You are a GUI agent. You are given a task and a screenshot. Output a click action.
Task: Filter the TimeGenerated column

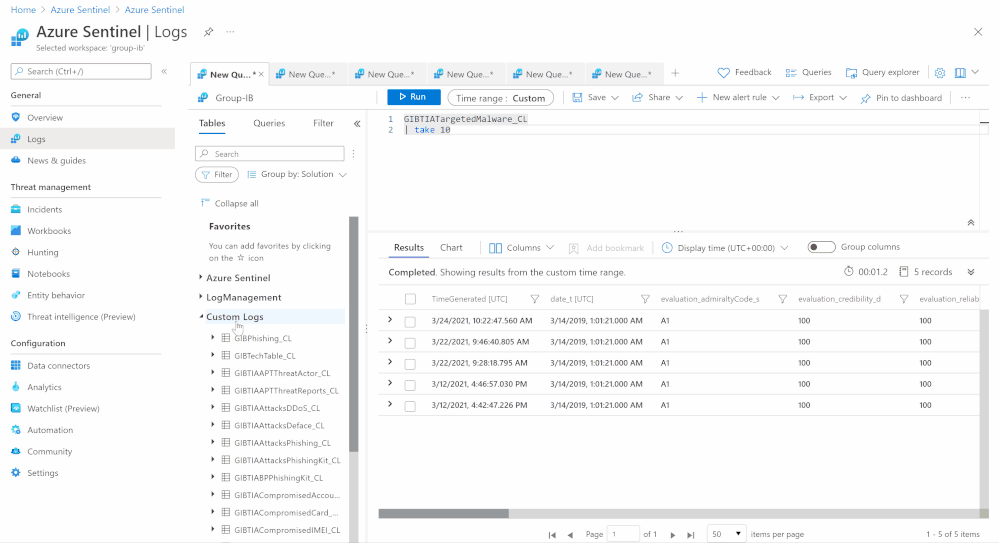coord(534,299)
